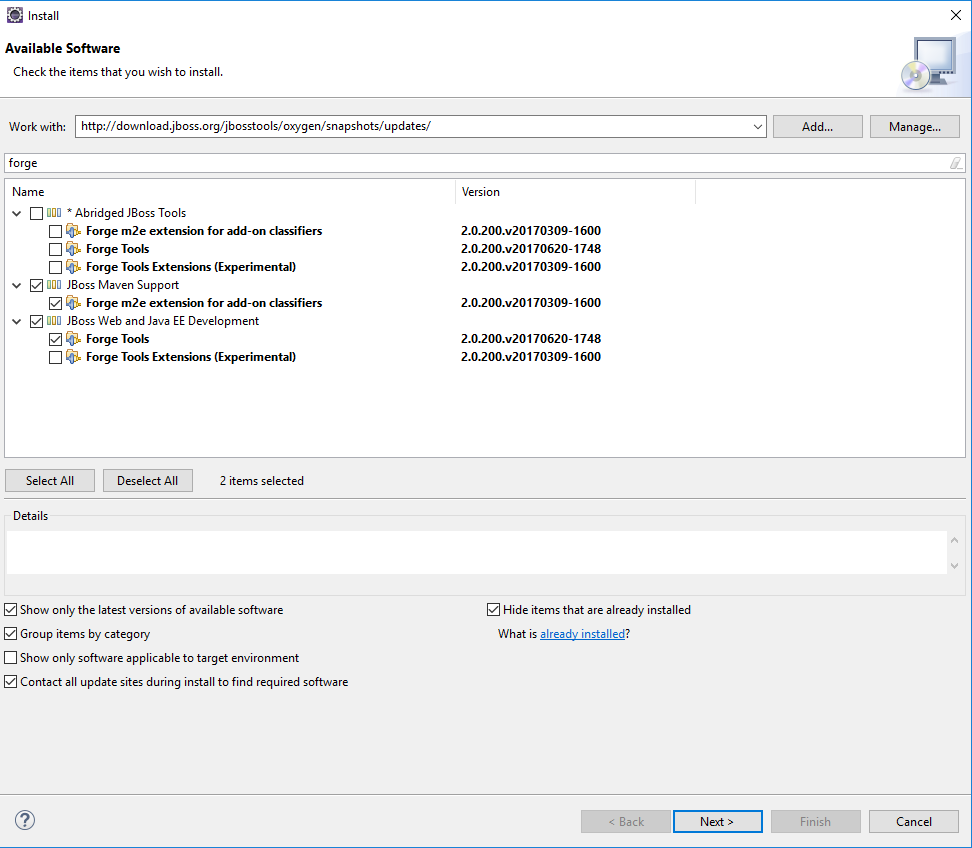Collapse the Abridged JBoss Tools category
972x848 pixels.
[17, 213]
